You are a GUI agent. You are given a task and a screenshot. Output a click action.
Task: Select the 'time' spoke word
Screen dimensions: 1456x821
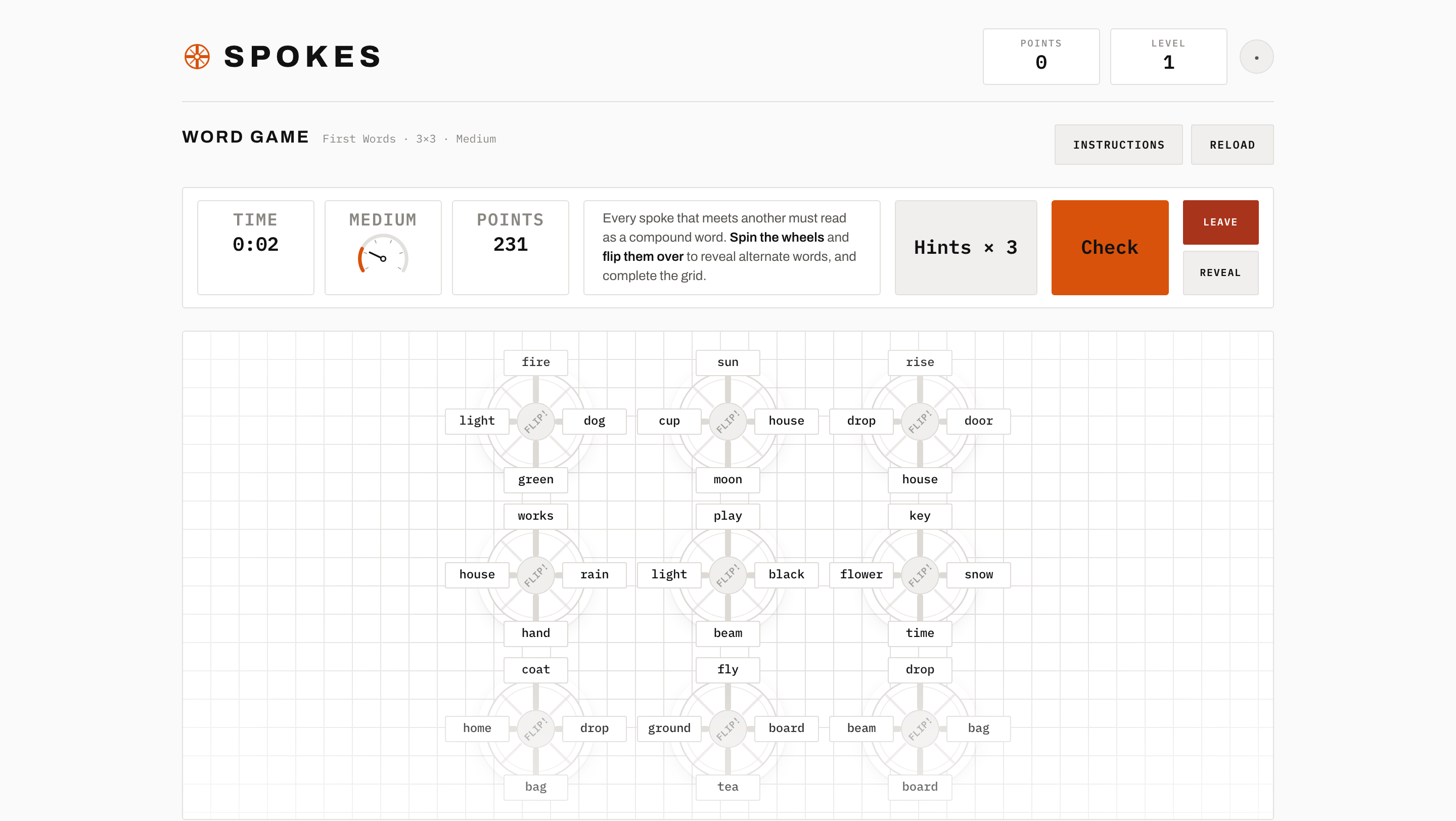pos(920,633)
